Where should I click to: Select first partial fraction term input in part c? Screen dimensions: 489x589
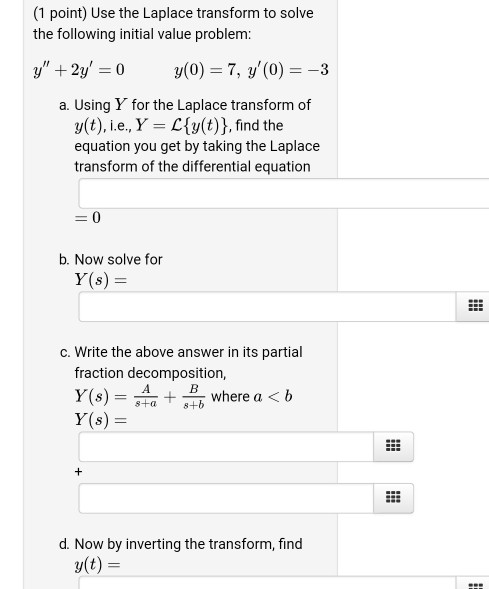pyautogui.click(x=226, y=446)
